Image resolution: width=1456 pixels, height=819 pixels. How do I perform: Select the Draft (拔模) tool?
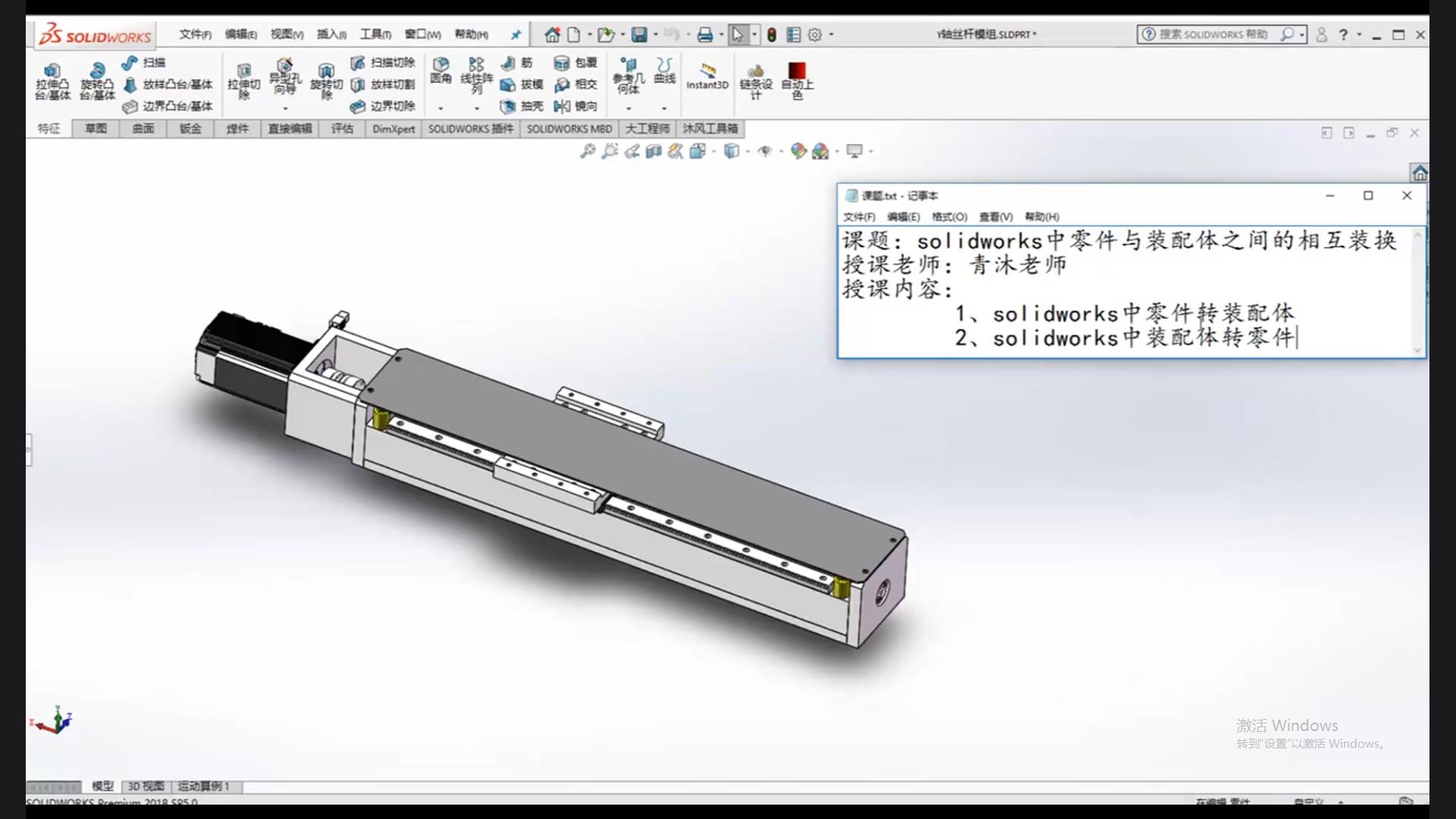click(x=522, y=85)
